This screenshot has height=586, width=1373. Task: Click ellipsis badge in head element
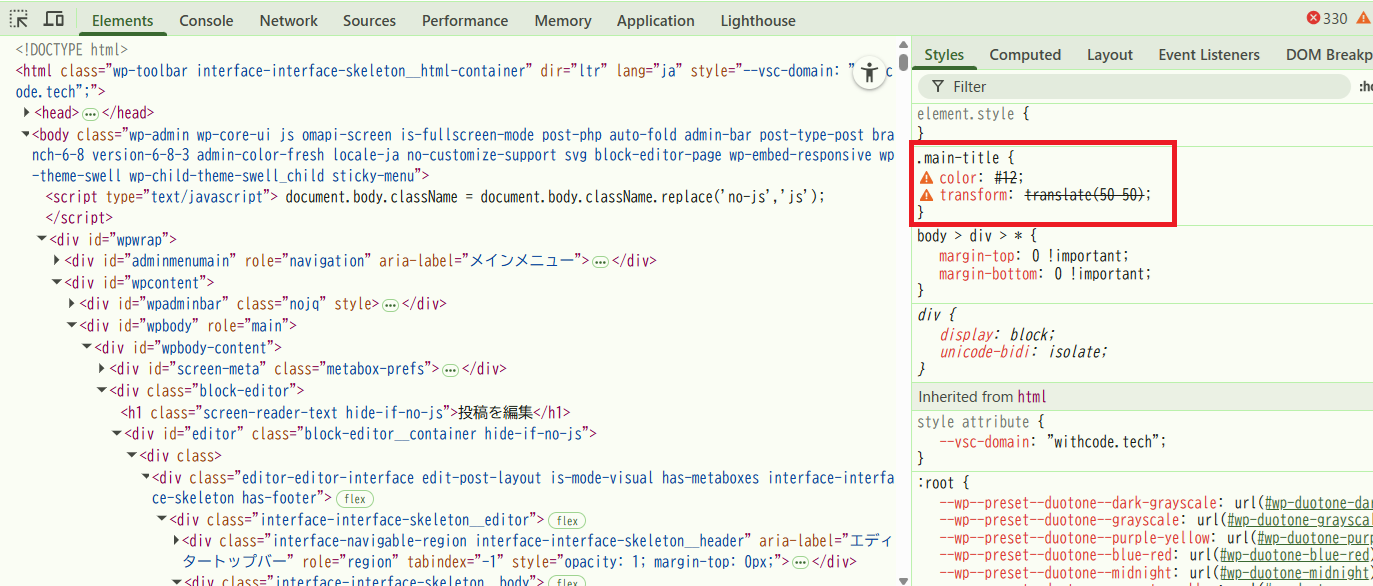(90, 114)
